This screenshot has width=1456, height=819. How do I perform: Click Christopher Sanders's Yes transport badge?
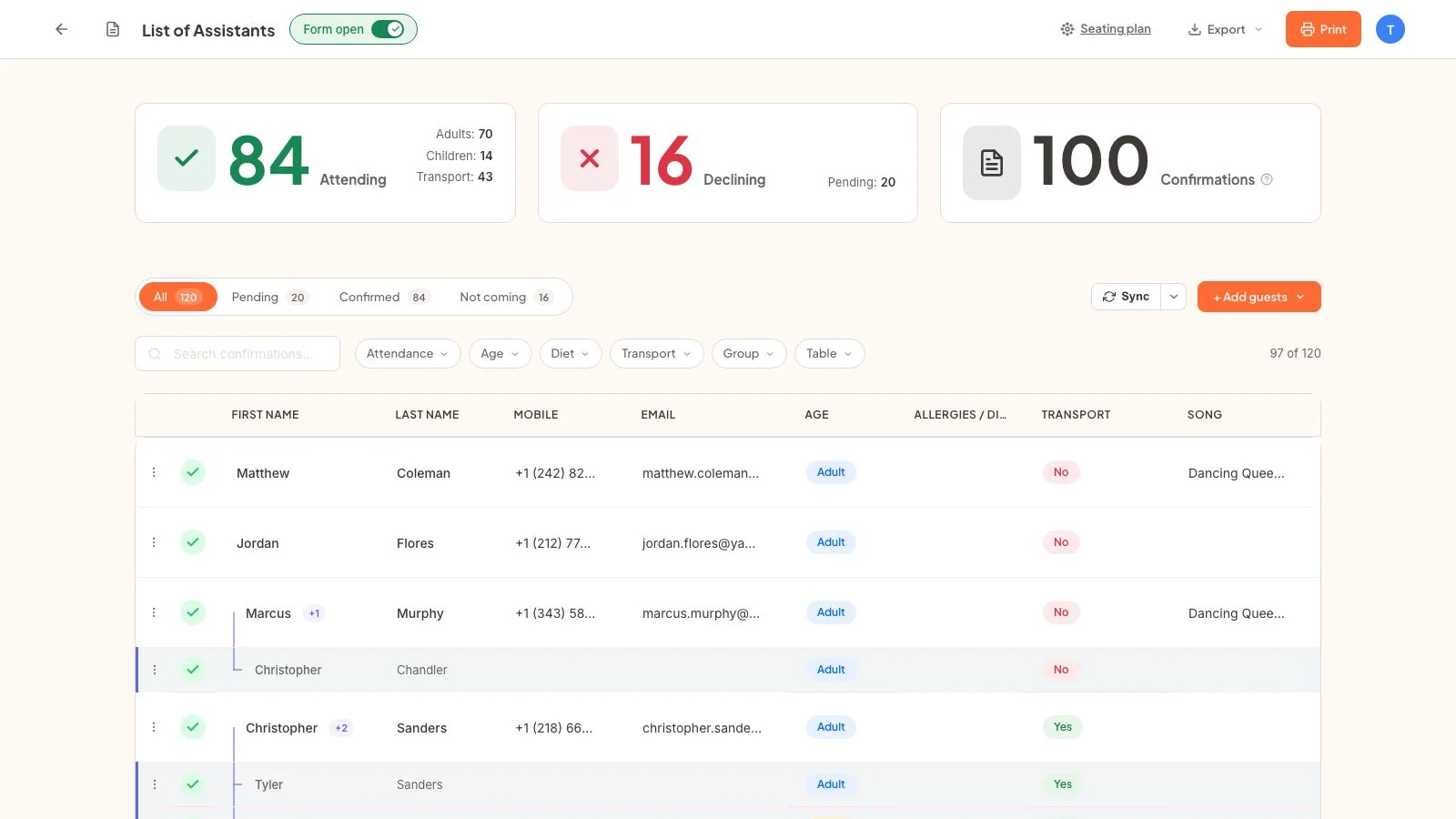tap(1063, 727)
